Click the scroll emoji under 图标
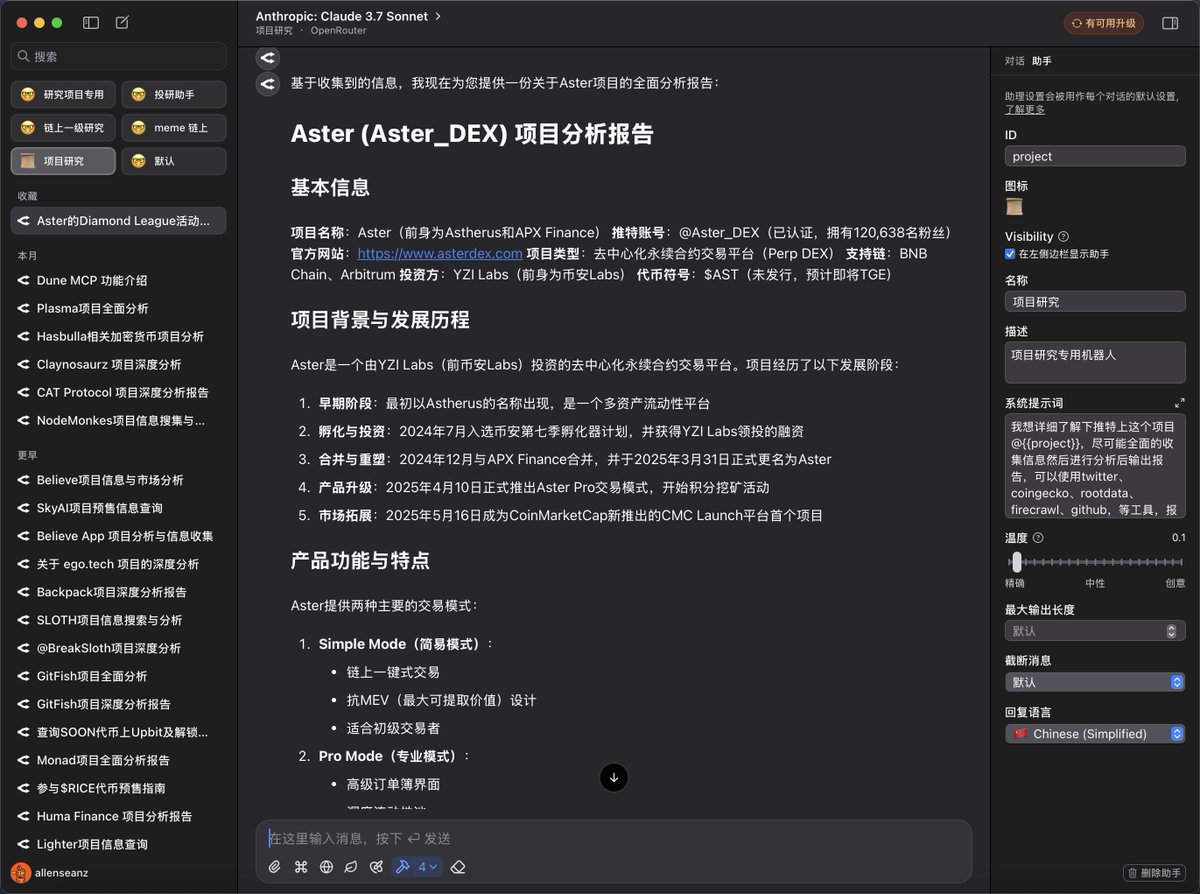1200x894 pixels. pyautogui.click(x=1014, y=207)
